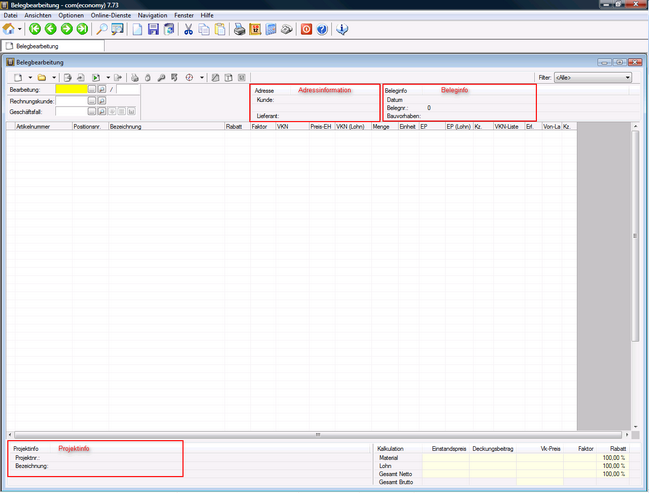This screenshot has width=649, height=493.
Task: Expand dropdown next to red compass icon
Action: pos(202,77)
